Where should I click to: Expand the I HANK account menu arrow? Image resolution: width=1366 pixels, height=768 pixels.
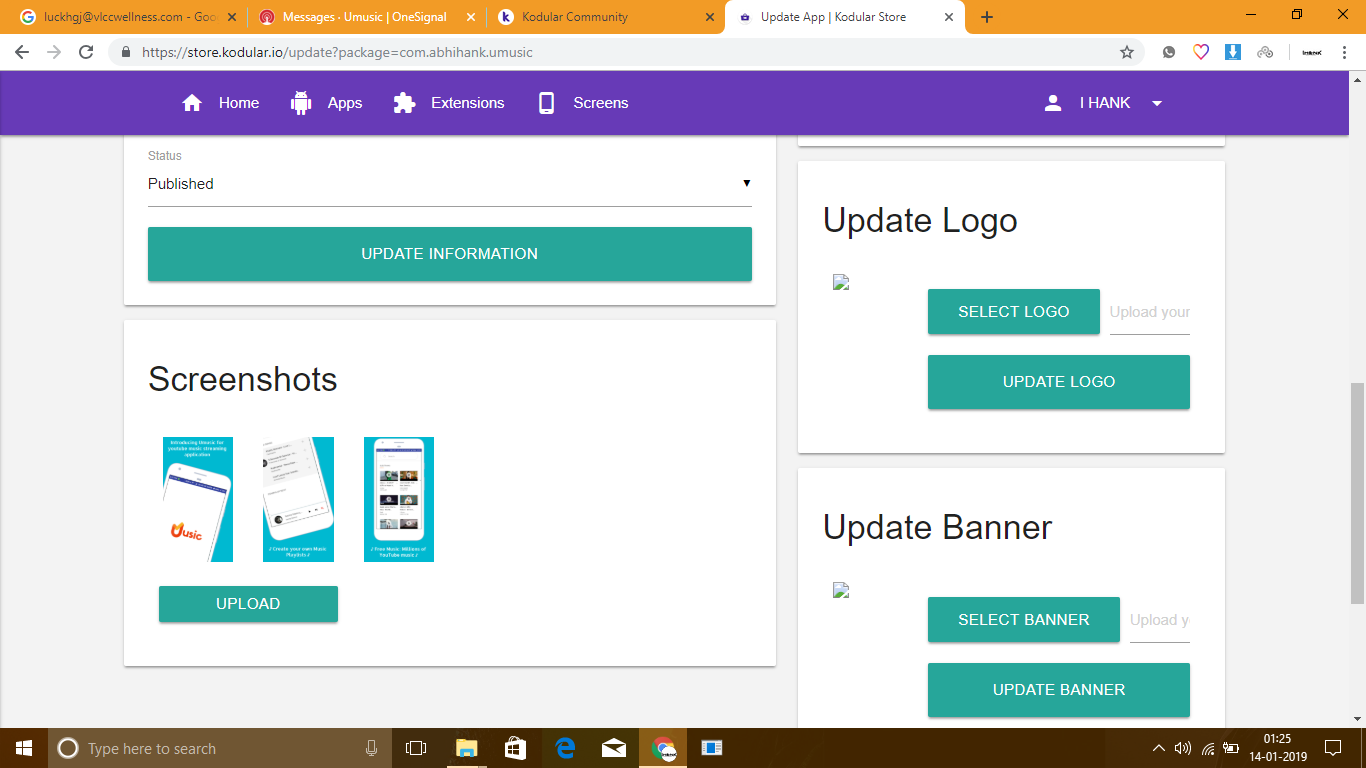click(x=1157, y=104)
